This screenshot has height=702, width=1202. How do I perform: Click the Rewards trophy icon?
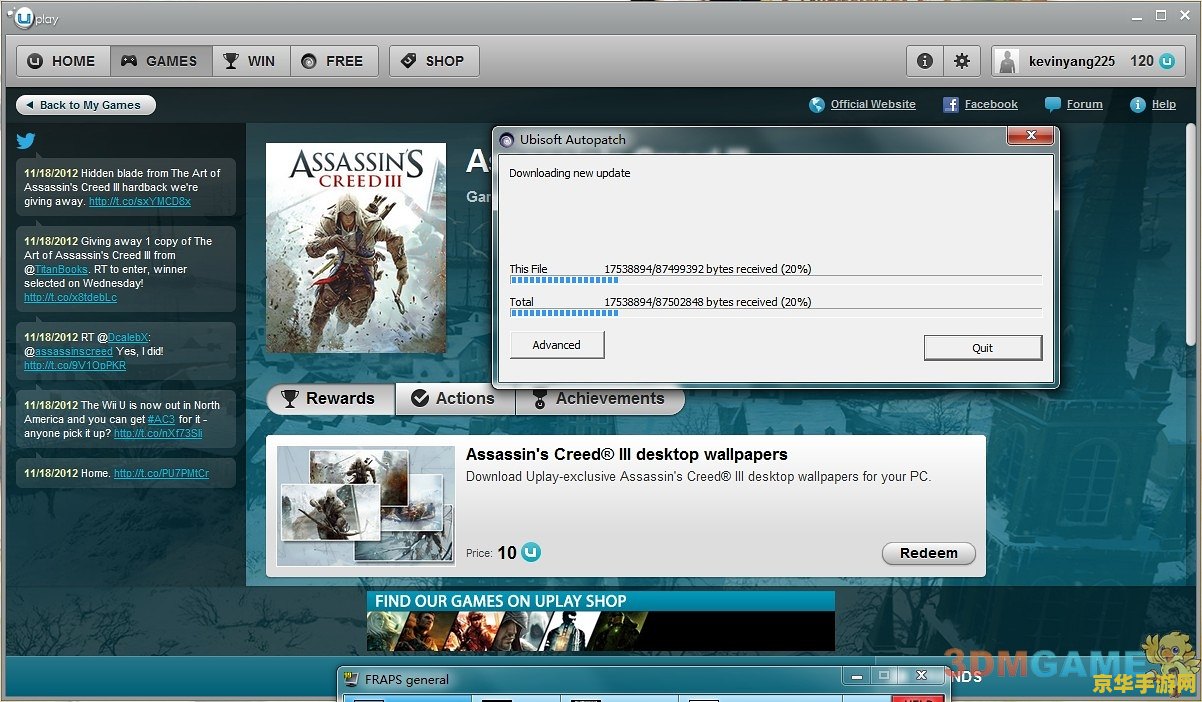tap(290, 398)
